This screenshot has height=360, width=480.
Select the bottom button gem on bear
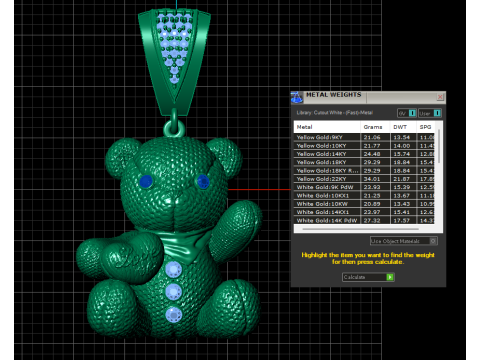click(x=174, y=315)
